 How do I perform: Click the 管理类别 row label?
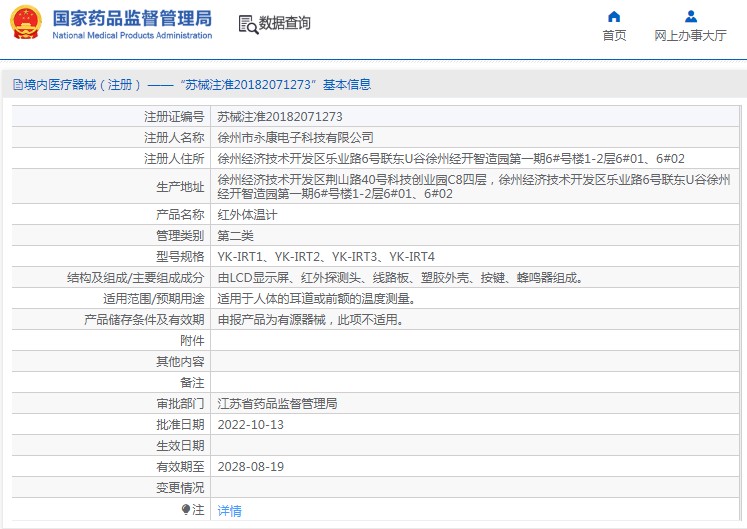point(180,236)
